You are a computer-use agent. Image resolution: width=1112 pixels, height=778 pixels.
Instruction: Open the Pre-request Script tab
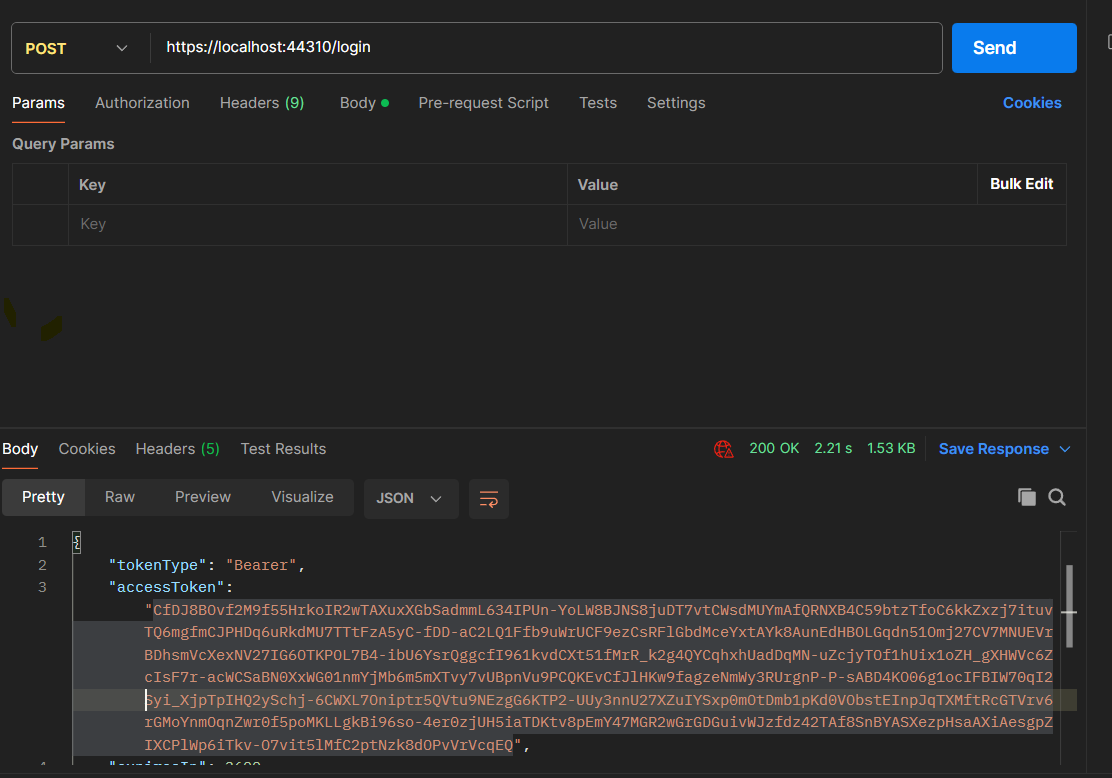pyautogui.click(x=484, y=103)
